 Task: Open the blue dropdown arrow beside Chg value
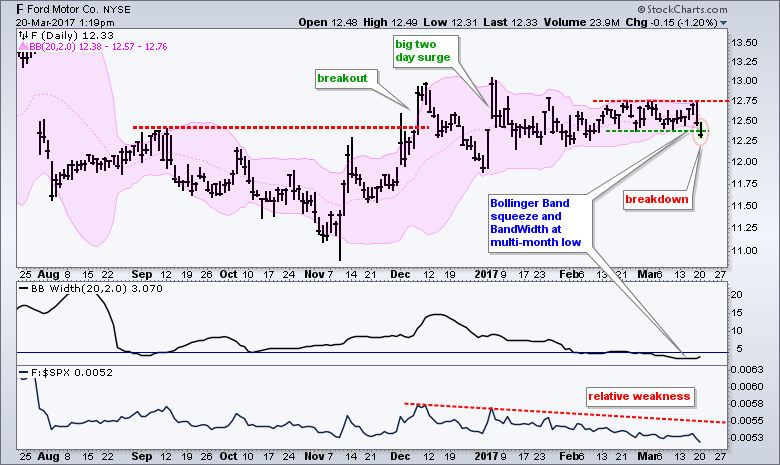723,23
